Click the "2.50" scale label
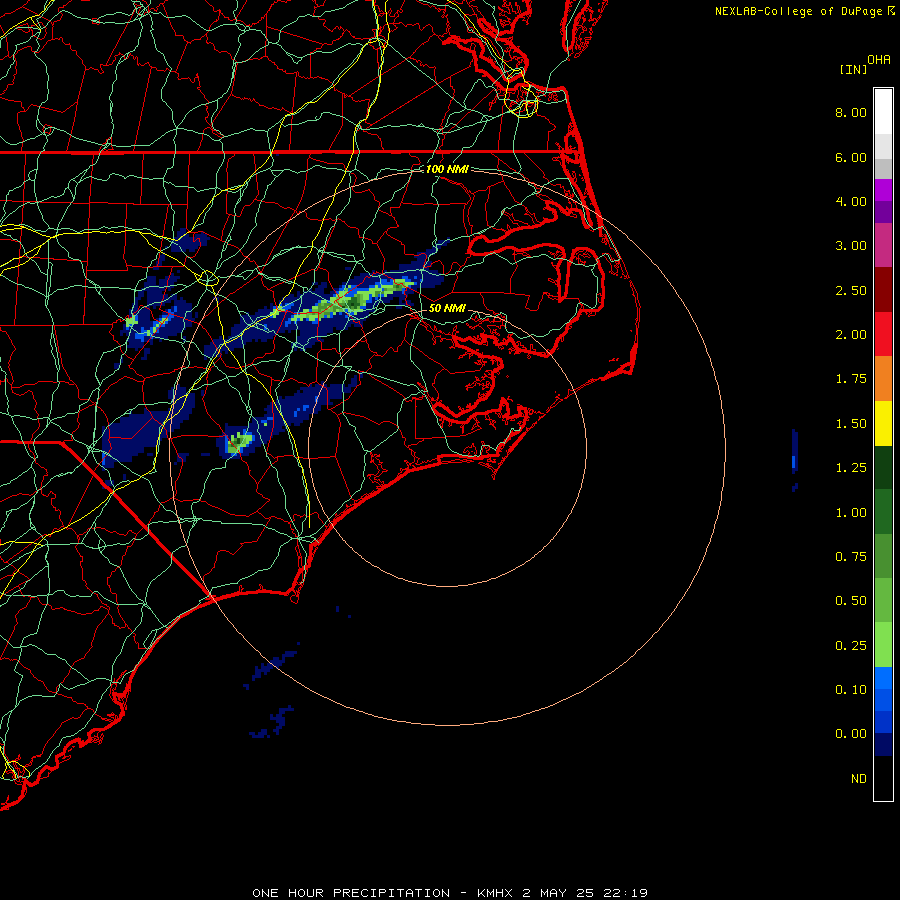 click(x=851, y=290)
